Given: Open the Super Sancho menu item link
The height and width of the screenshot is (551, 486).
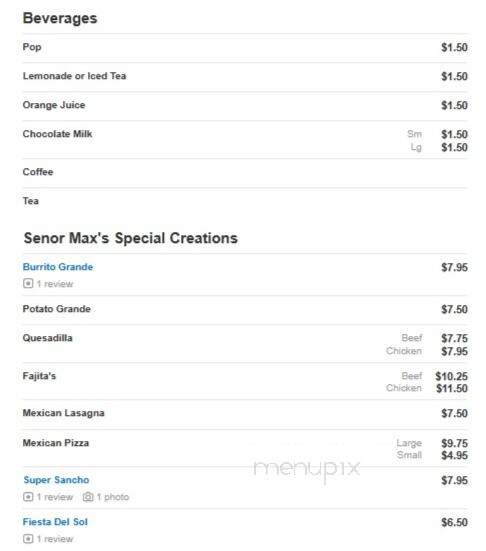Looking at the screenshot, I should pyautogui.click(x=56, y=480).
